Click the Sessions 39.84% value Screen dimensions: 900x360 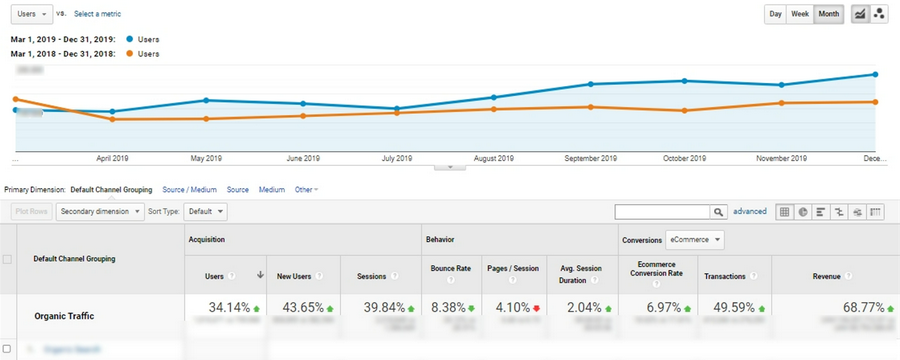[384, 307]
